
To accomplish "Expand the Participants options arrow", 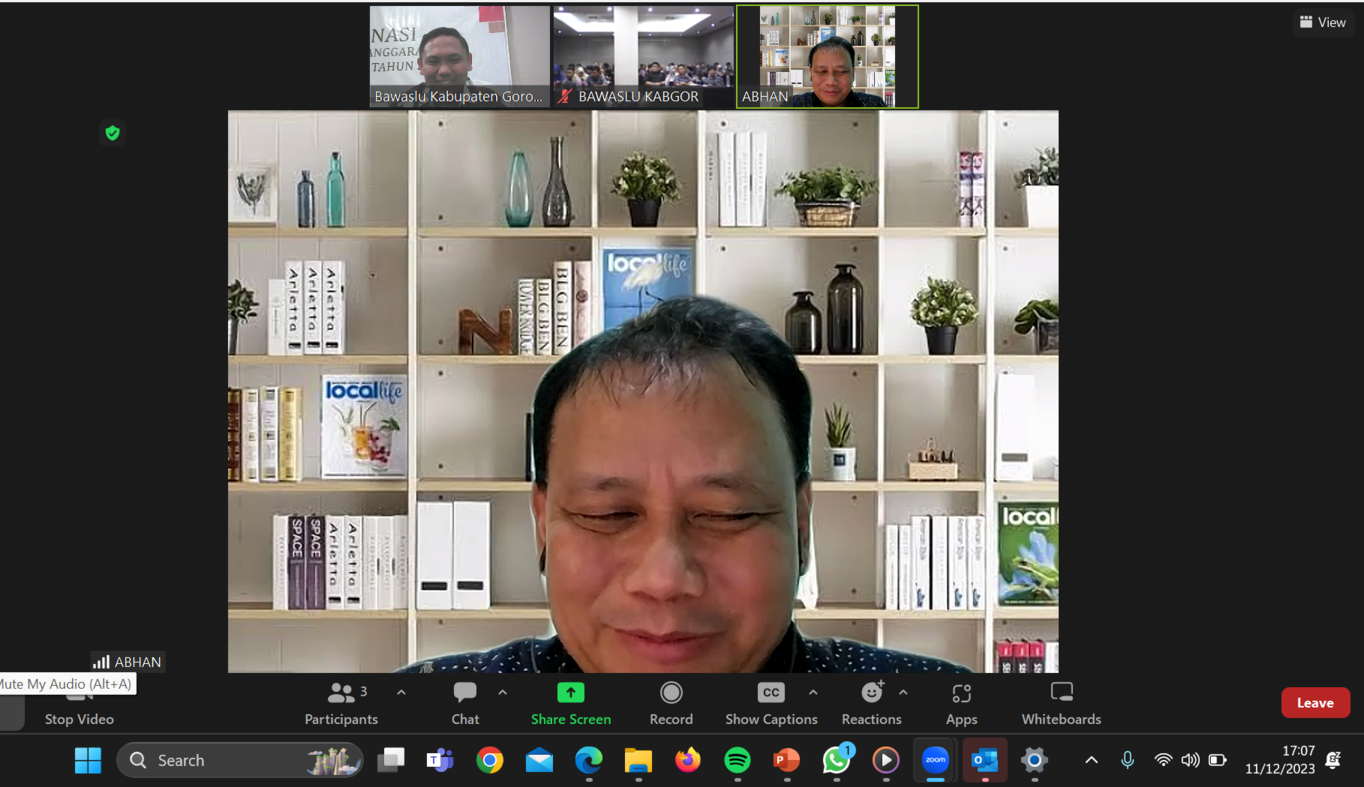I will click(x=401, y=692).
